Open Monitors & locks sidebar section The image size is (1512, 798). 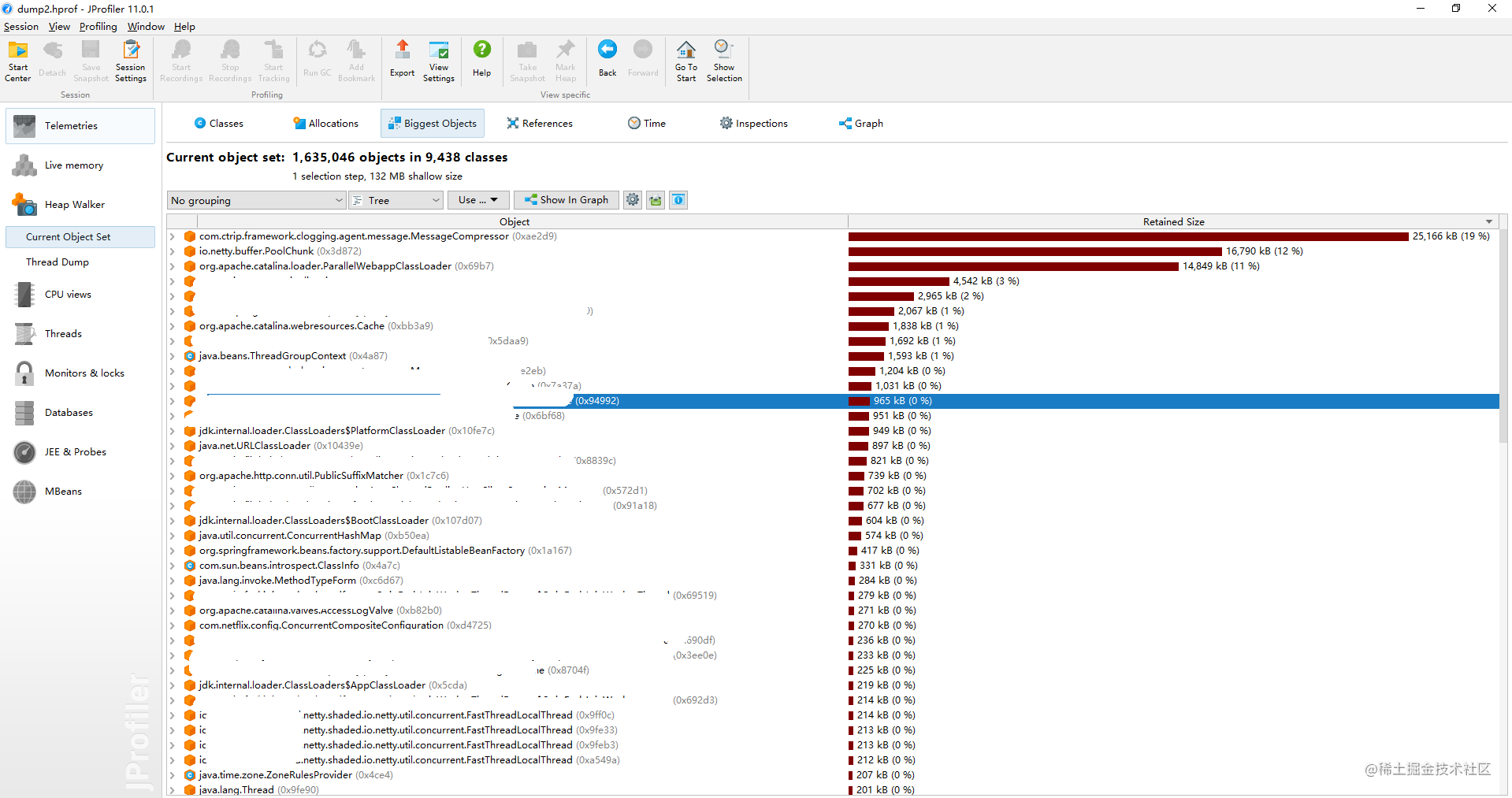tap(80, 373)
